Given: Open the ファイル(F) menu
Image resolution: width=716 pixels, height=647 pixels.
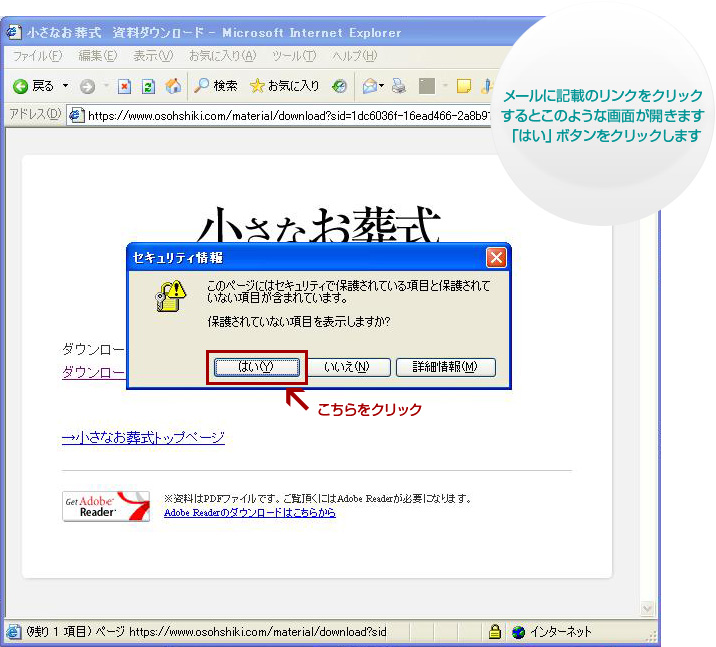Looking at the screenshot, I should coord(37,56).
